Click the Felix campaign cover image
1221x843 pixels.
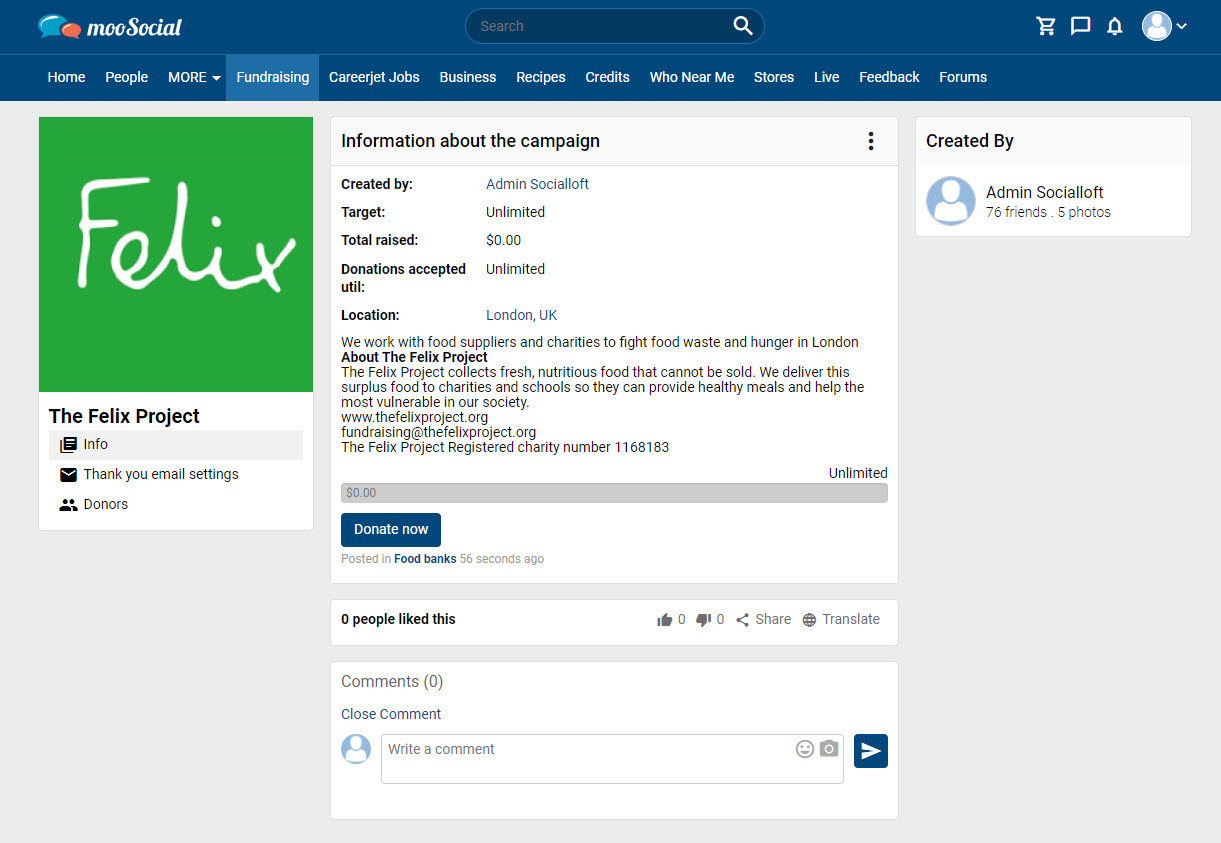click(x=176, y=255)
